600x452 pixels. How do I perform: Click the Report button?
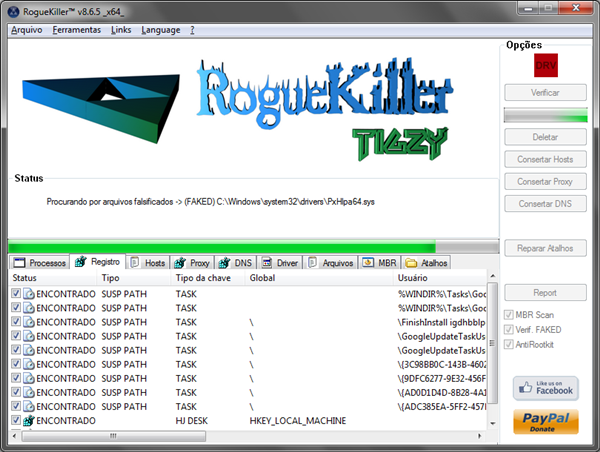coord(545,292)
